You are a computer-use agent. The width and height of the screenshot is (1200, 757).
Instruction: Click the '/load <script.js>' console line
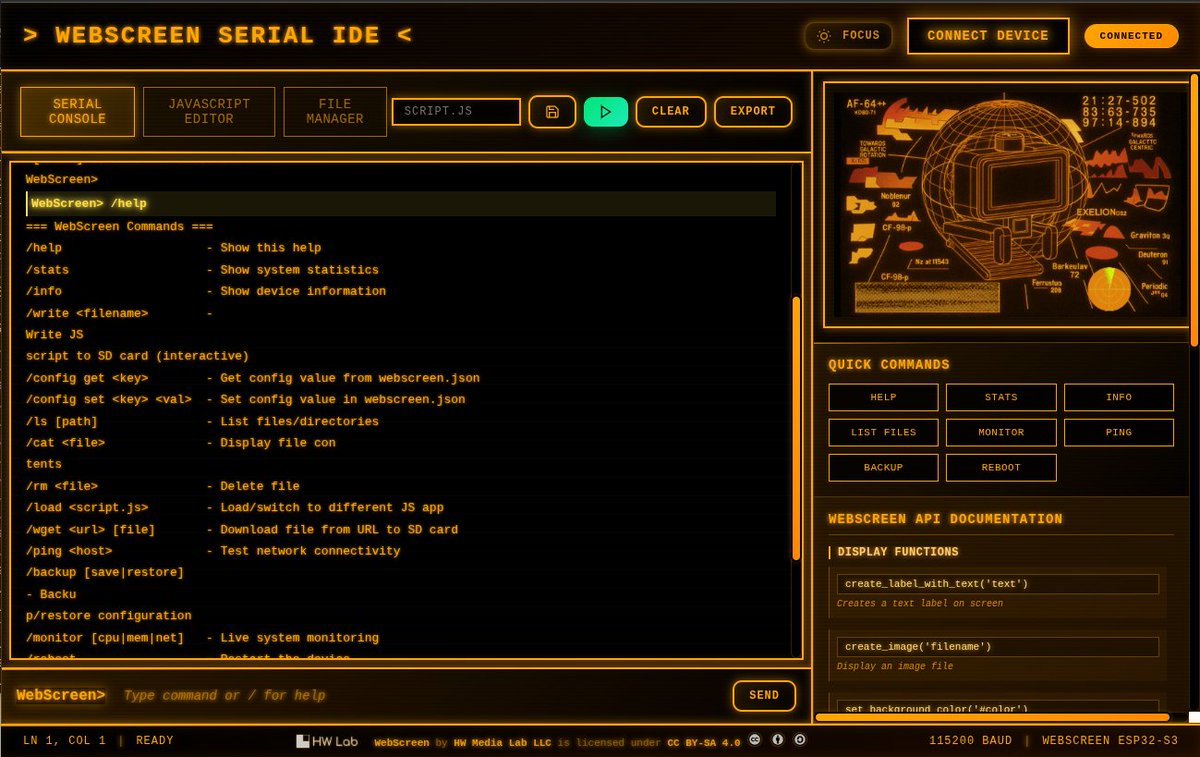[235, 507]
